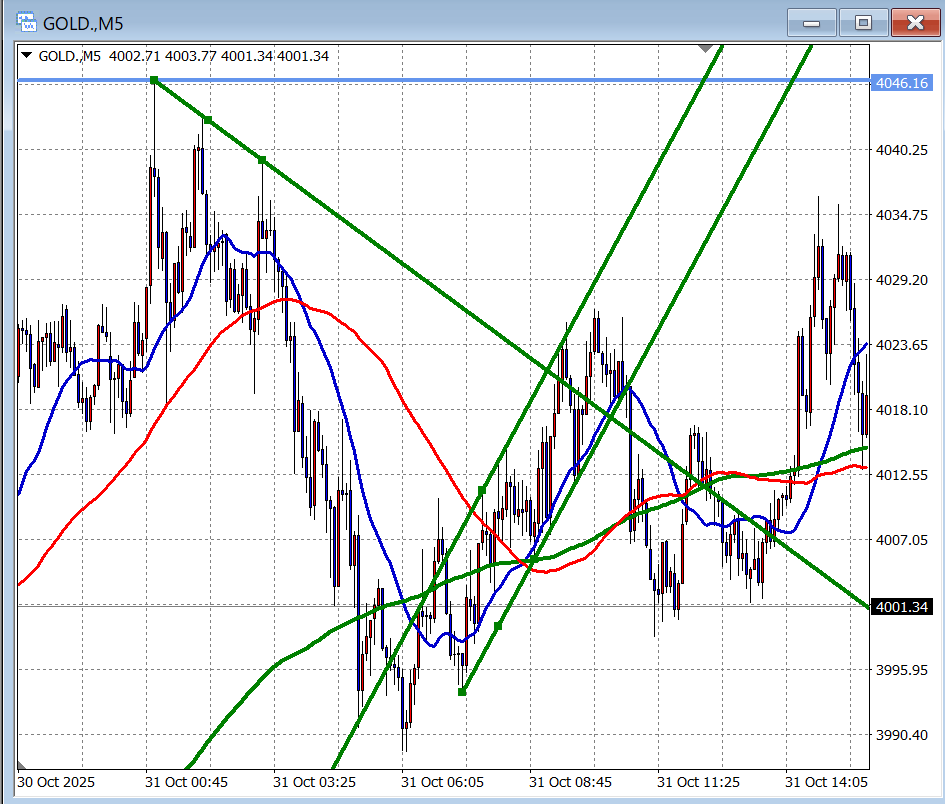Click the middle anchor point of descending trendline
The image size is (945, 804).
pyautogui.click(x=207, y=120)
